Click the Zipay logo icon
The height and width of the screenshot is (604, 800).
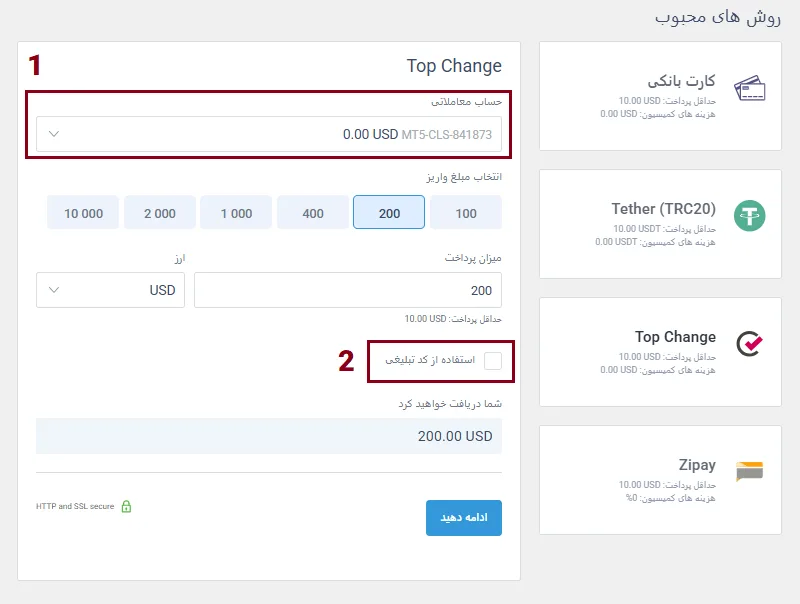click(x=750, y=471)
